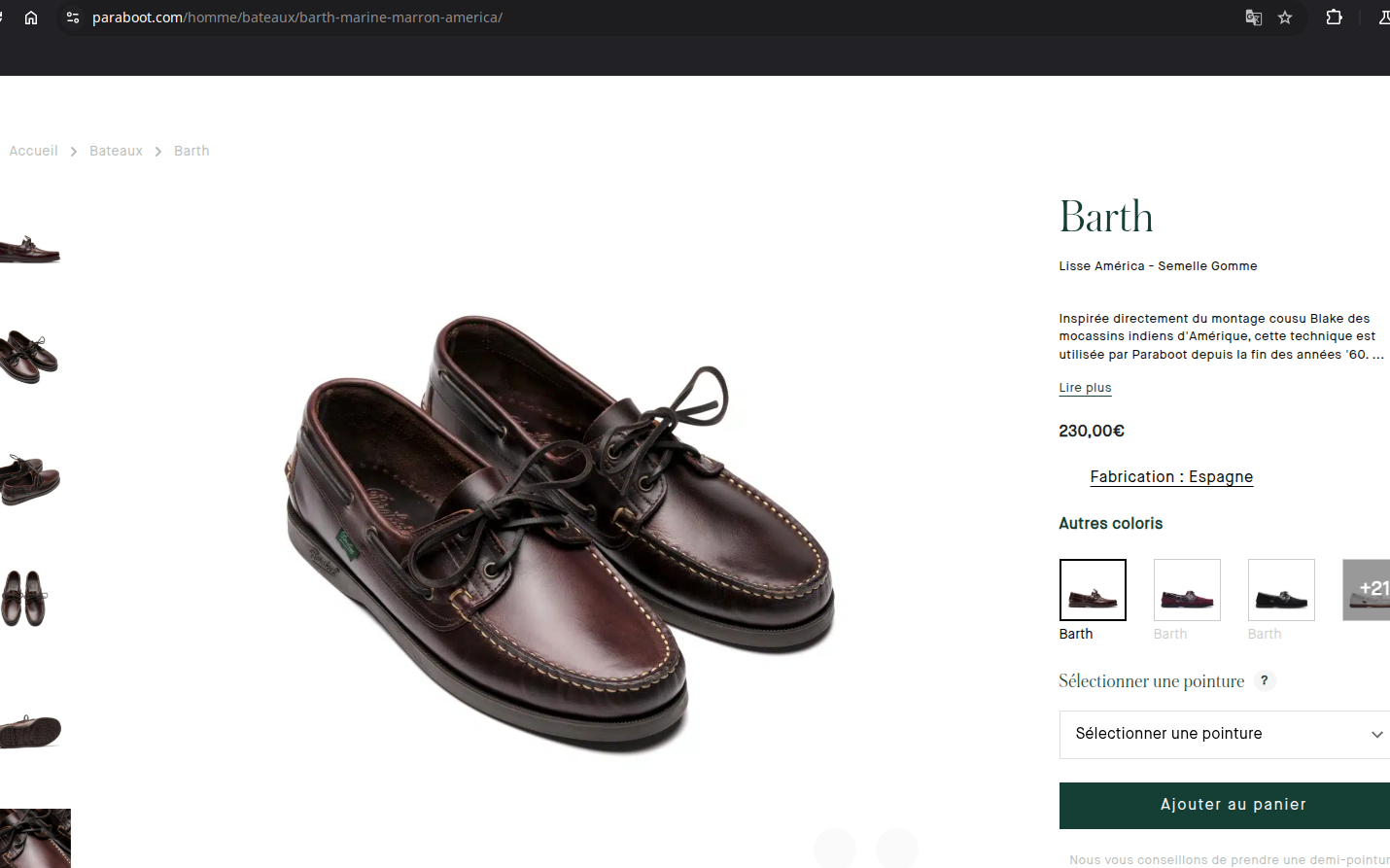The image size is (1390, 868).
Task: Open the Bateaux breadcrumb link
Action: (116, 151)
